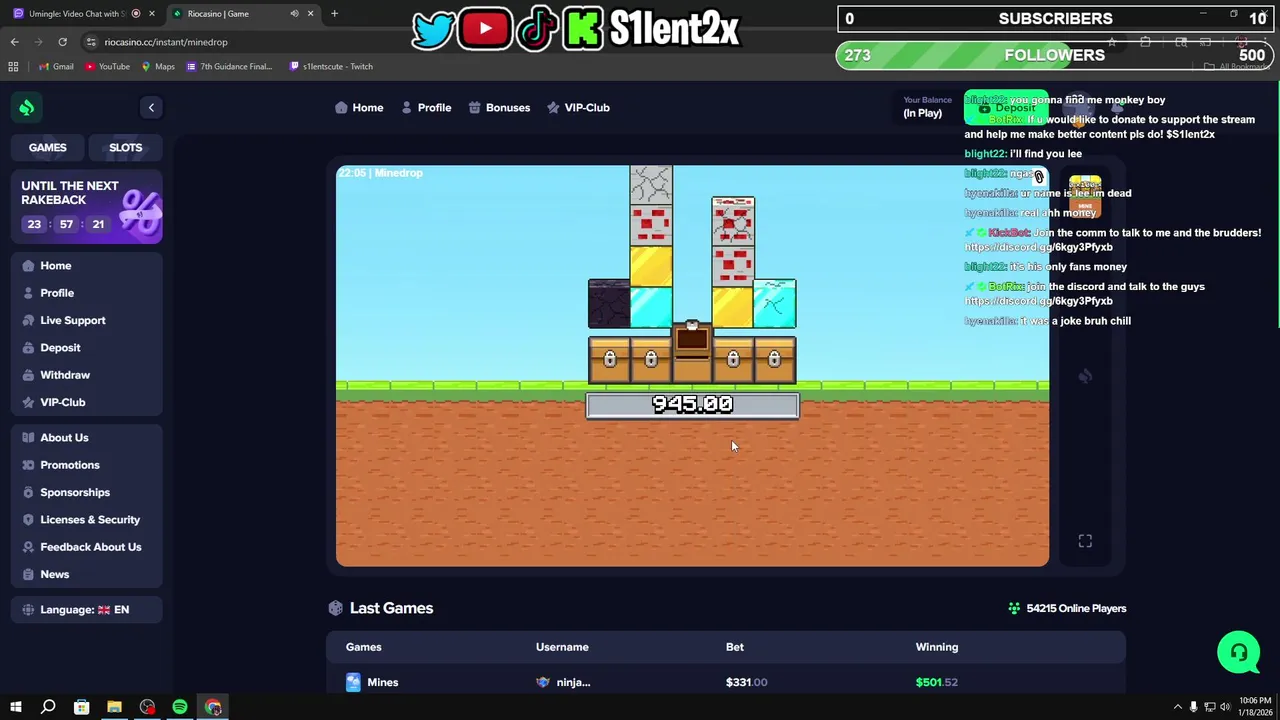Switch to the GAMES tab
Image resolution: width=1280 pixels, height=720 pixels.
[47, 147]
